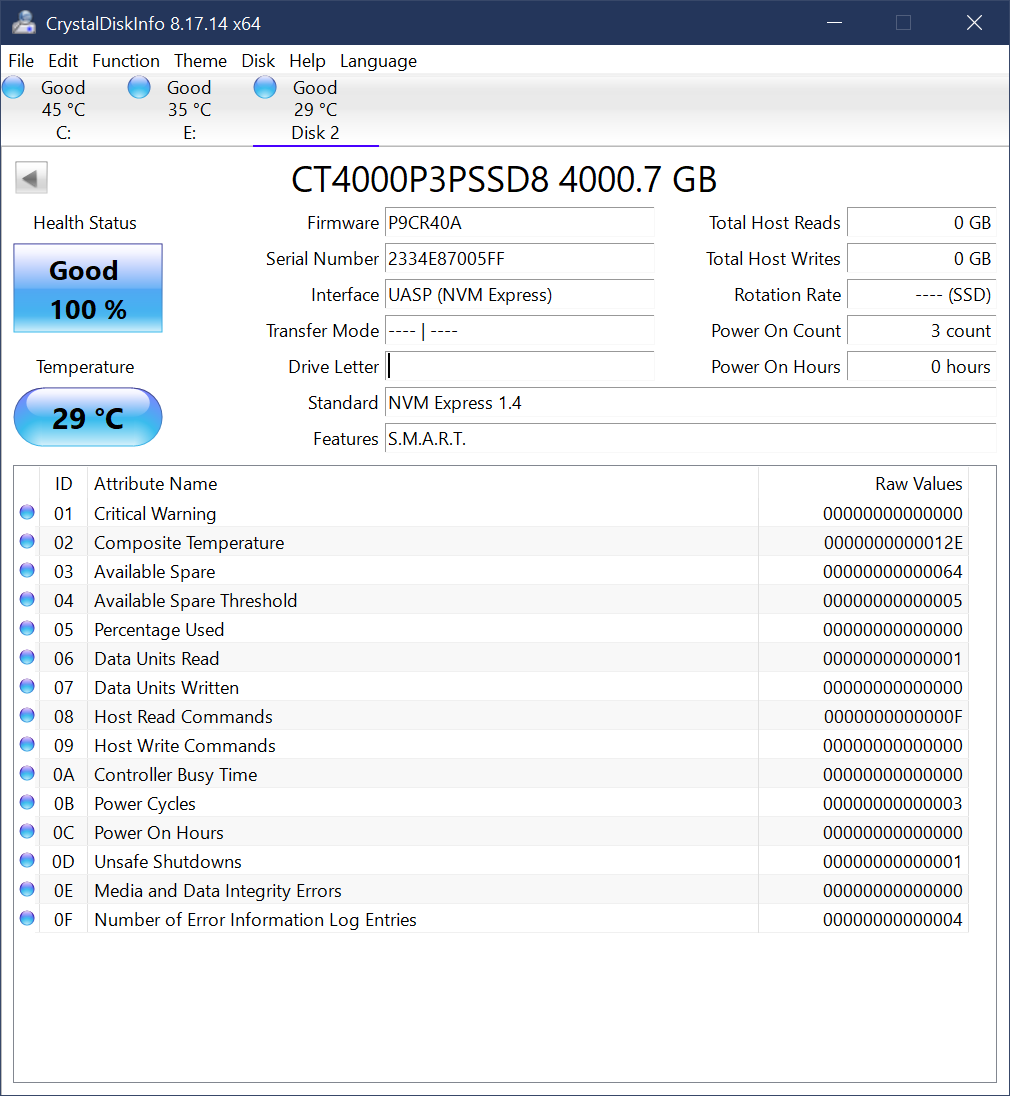This screenshot has width=1010, height=1096.
Task: Click the Power On Count value
Action: coord(922,331)
